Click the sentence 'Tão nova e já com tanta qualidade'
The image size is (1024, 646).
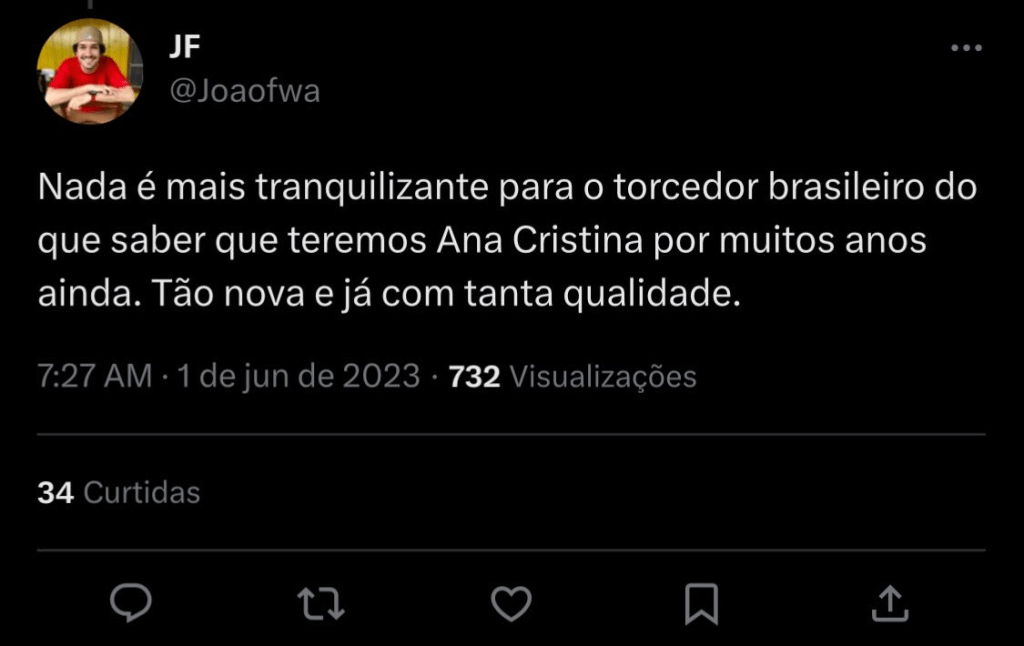[445, 295]
